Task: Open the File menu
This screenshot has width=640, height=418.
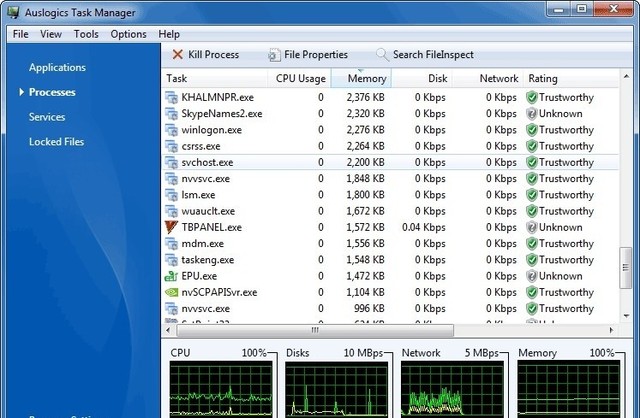Action: point(20,34)
